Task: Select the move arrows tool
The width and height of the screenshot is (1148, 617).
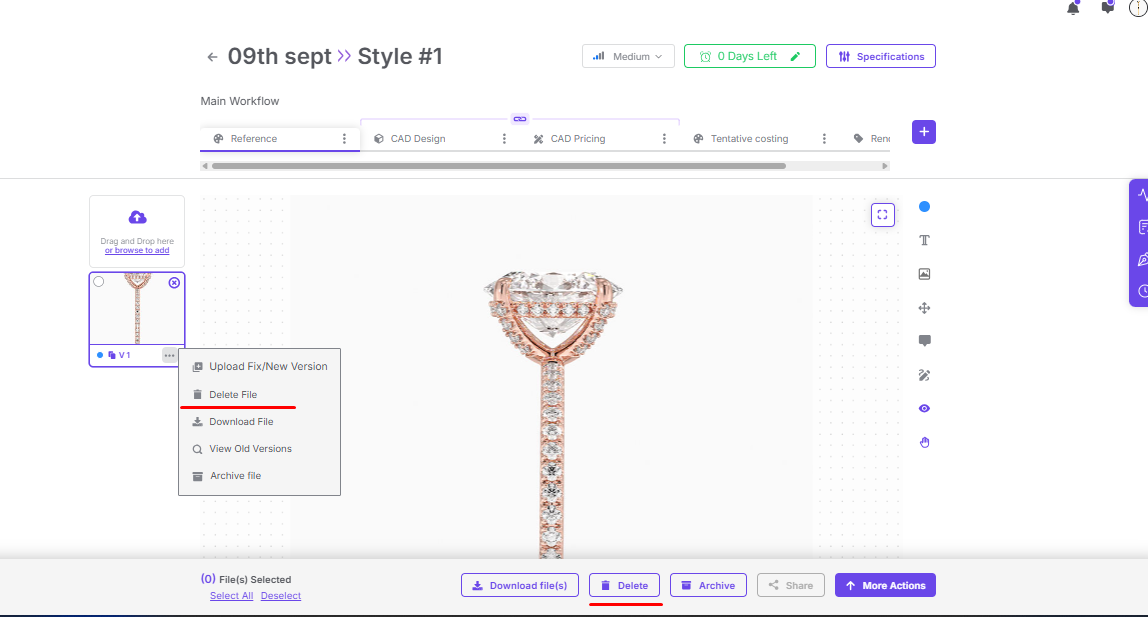Action: tap(924, 308)
